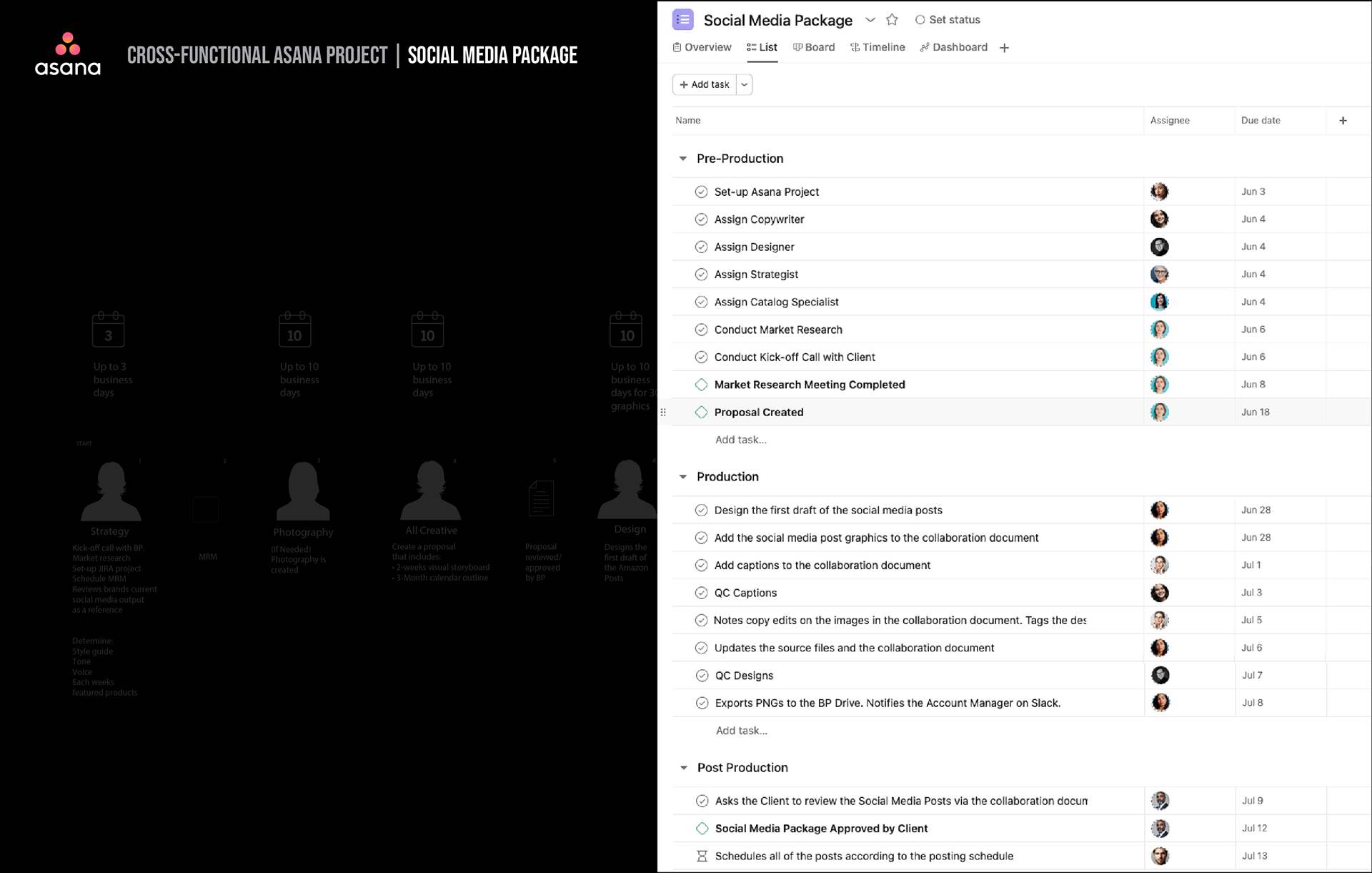The width and height of the screenshot is (1372, 873).
Task: Mark Assign Copywriter complete
Action: 701,220
